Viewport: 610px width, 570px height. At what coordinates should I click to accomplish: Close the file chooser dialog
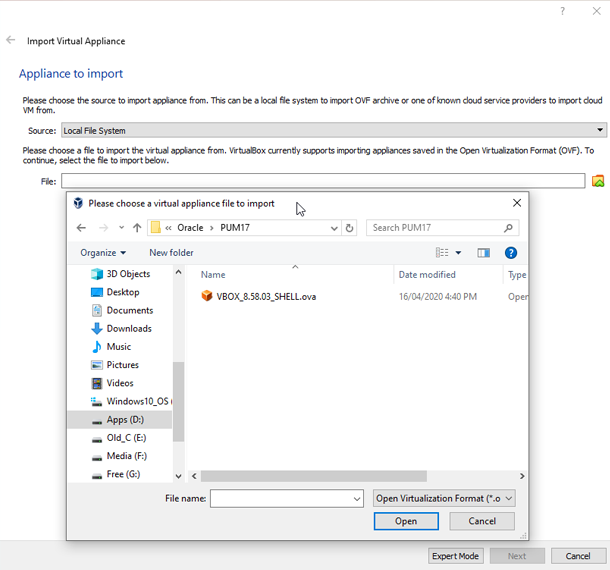(517, 203)
